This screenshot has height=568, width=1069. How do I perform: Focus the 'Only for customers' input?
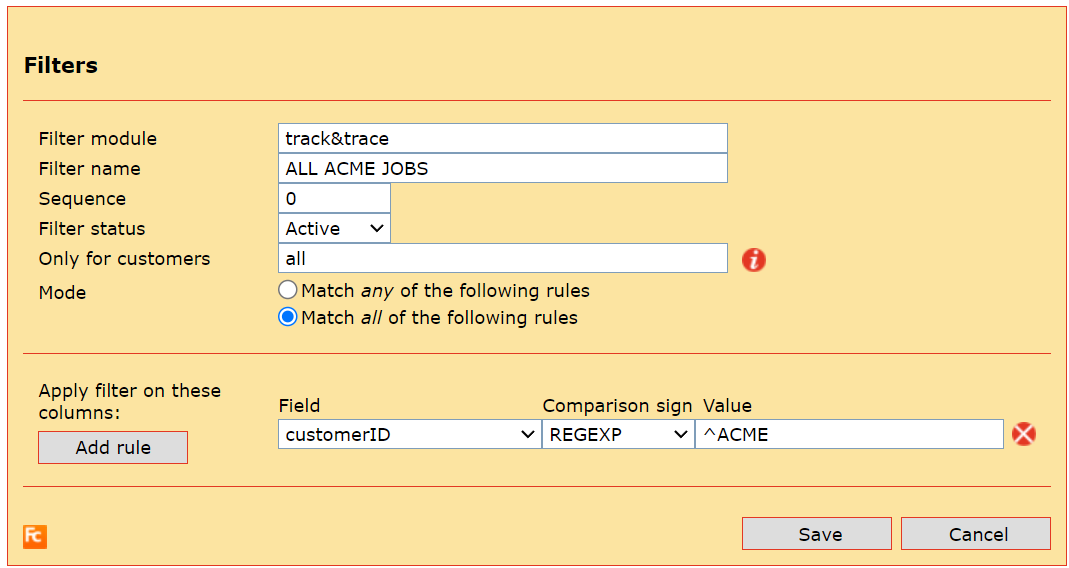(502, 259)
